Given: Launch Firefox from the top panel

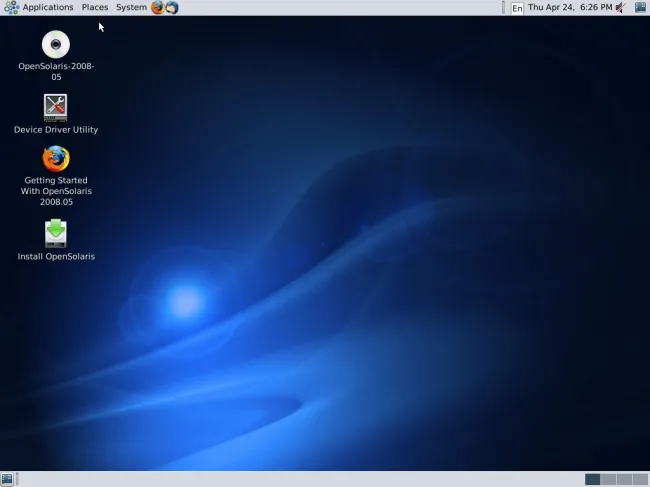Looking at the screenshot, I should click(x=157, y=7).
